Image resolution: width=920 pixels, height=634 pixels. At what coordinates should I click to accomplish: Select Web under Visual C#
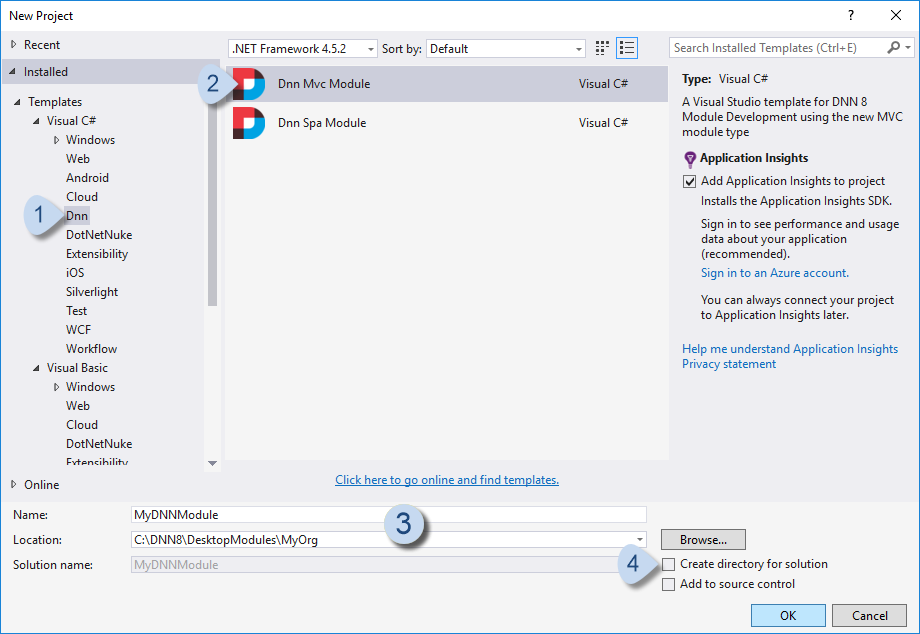77,159
